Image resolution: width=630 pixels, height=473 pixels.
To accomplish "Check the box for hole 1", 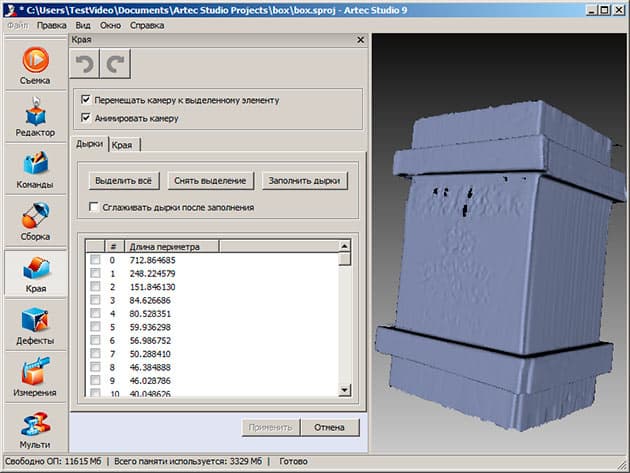I will click(x=95, y=273).
